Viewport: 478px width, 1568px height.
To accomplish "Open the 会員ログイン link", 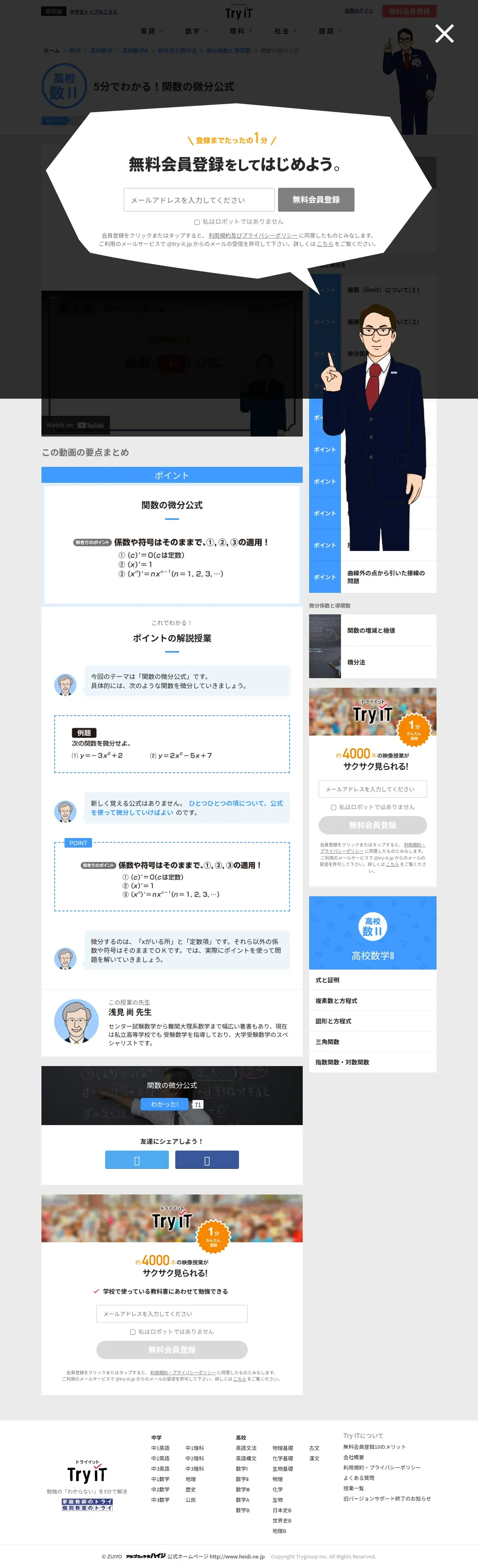I will click(x=359, y=10).
